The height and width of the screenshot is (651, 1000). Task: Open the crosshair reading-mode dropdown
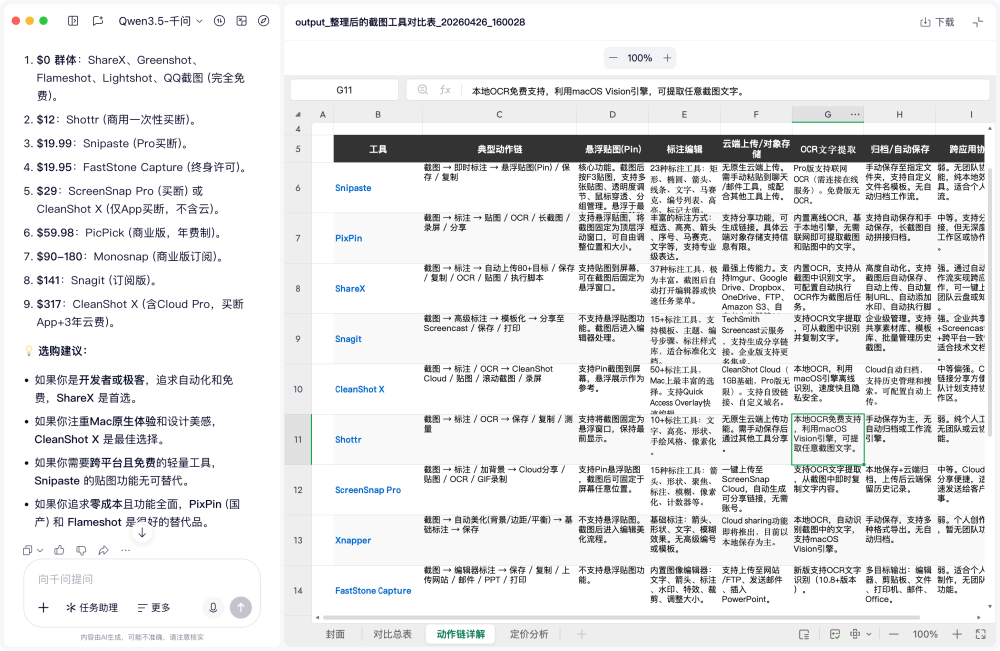pyautogui.click(x=860, y=634)
